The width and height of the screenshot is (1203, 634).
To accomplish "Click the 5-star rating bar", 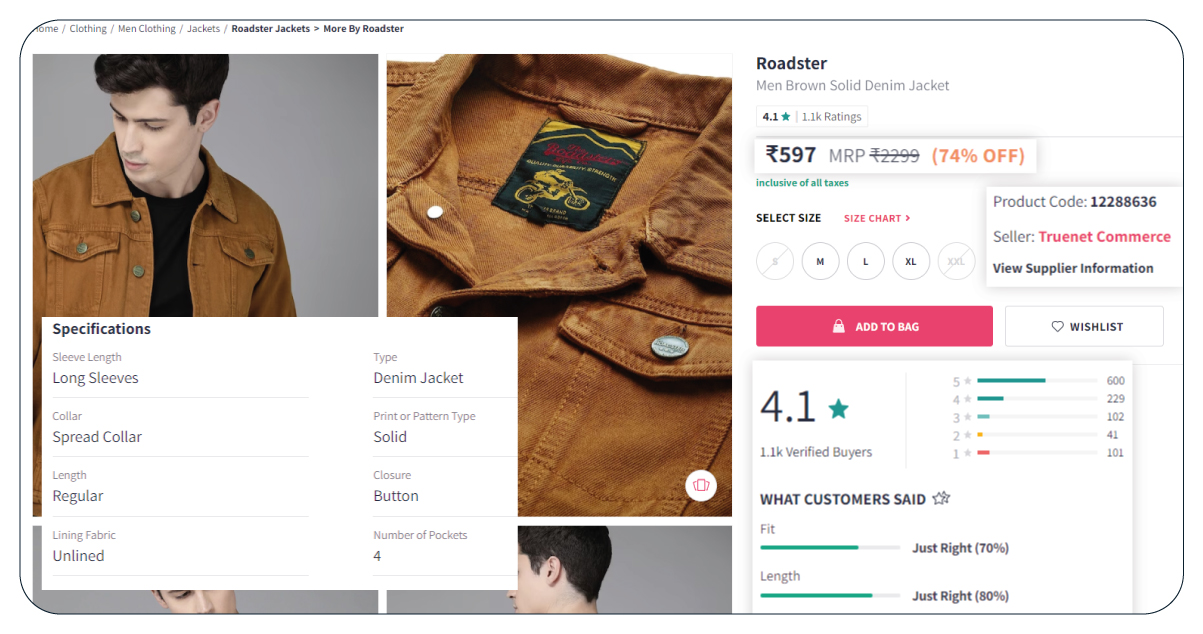I will [x=1036, y=381].
